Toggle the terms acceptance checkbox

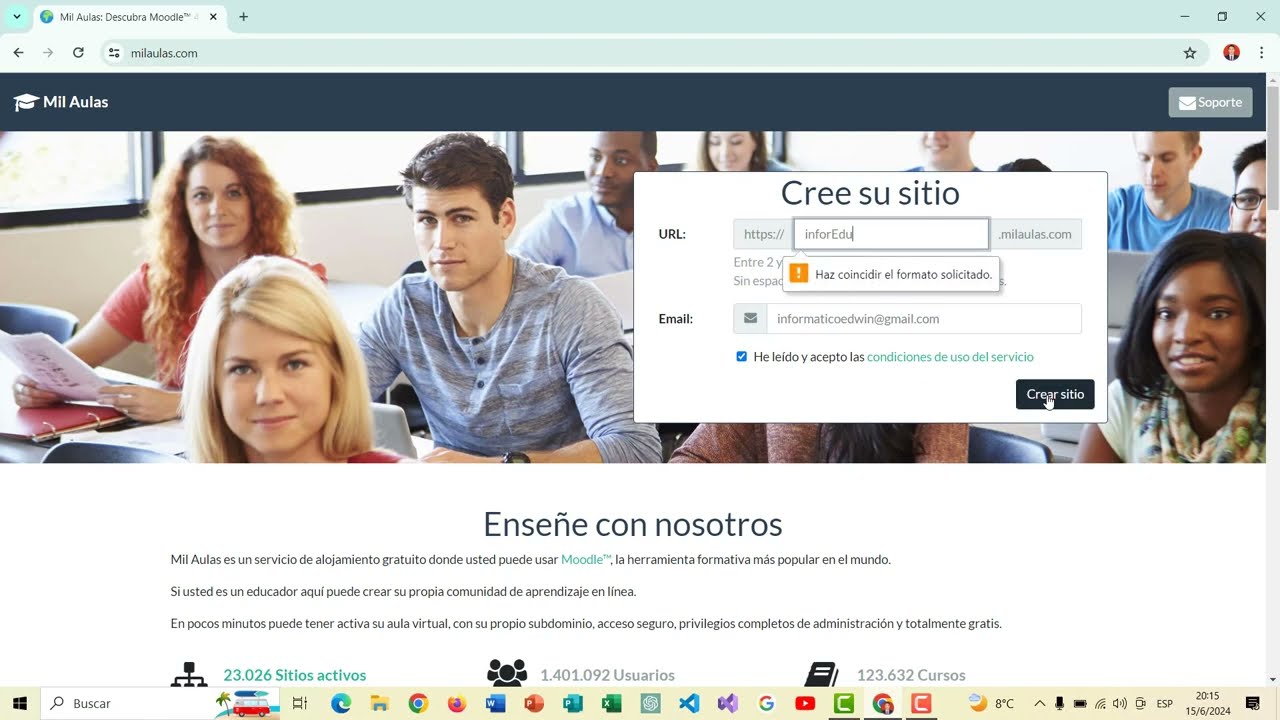[x=742, y=357]
